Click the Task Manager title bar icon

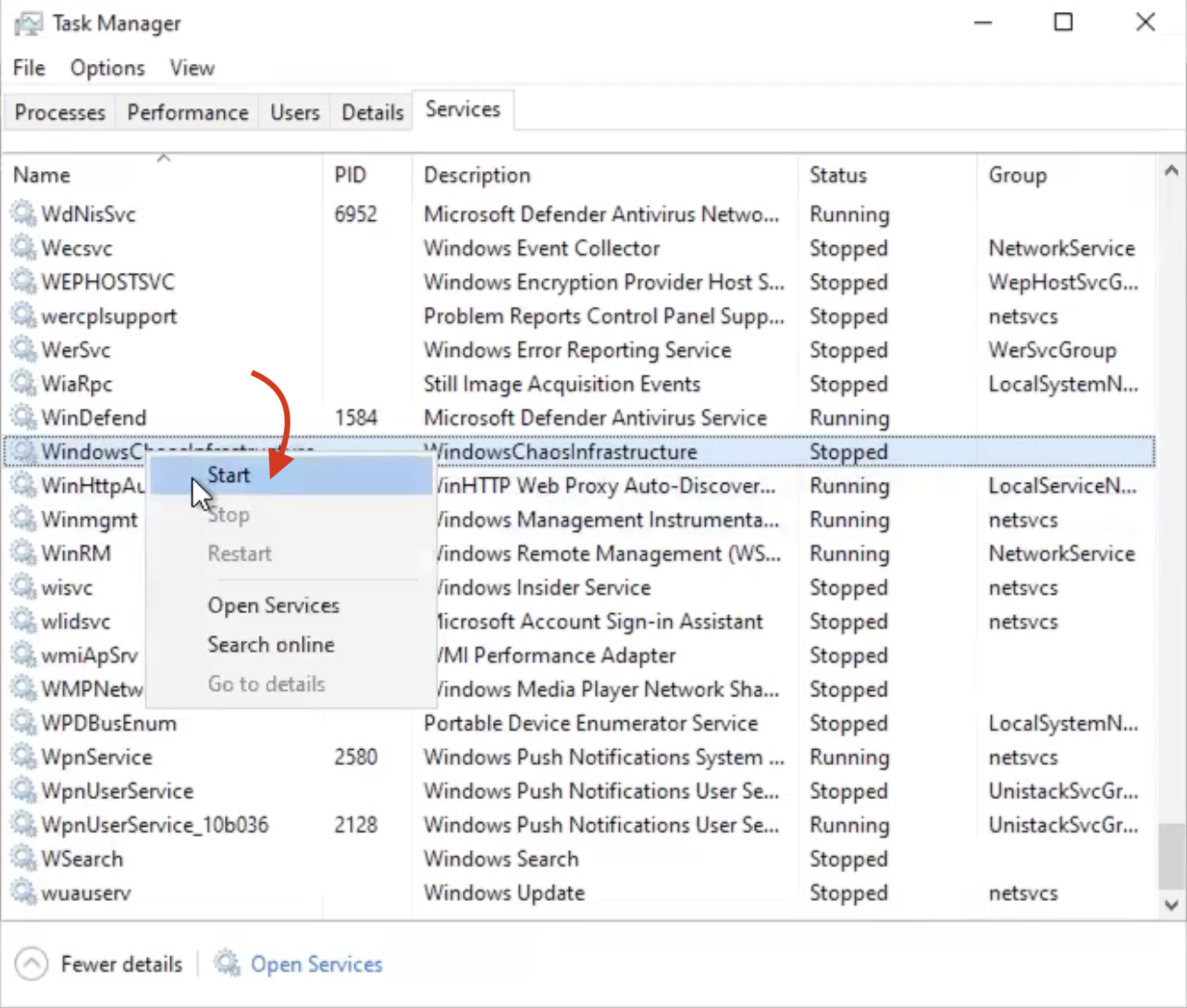pos(28,23)
